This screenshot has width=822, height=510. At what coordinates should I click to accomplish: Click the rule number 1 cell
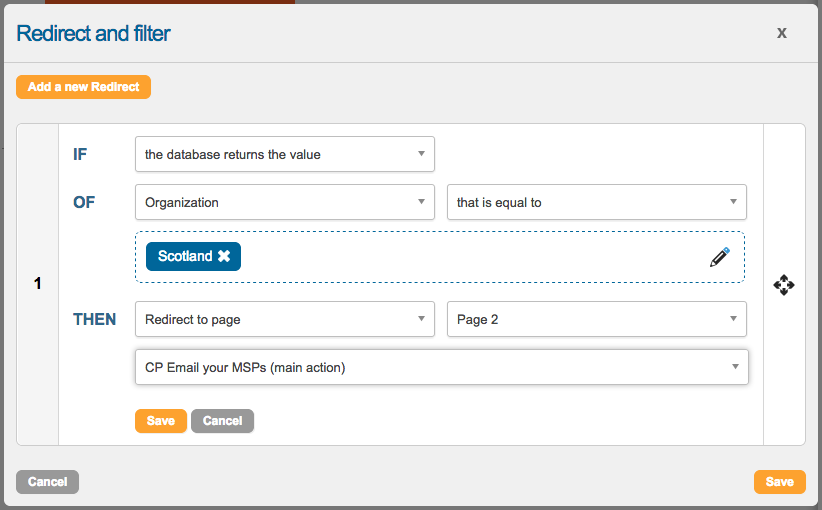38,284
